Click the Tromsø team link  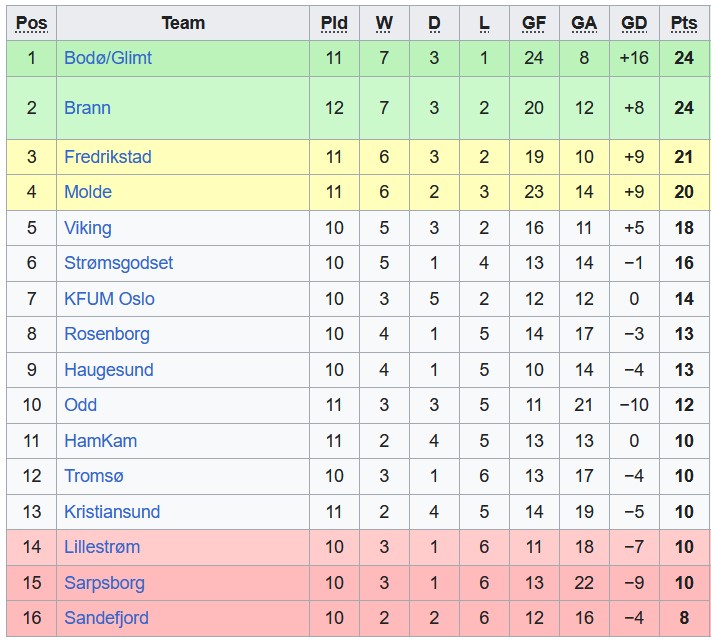pyautogui.click(x=94, y=476)
